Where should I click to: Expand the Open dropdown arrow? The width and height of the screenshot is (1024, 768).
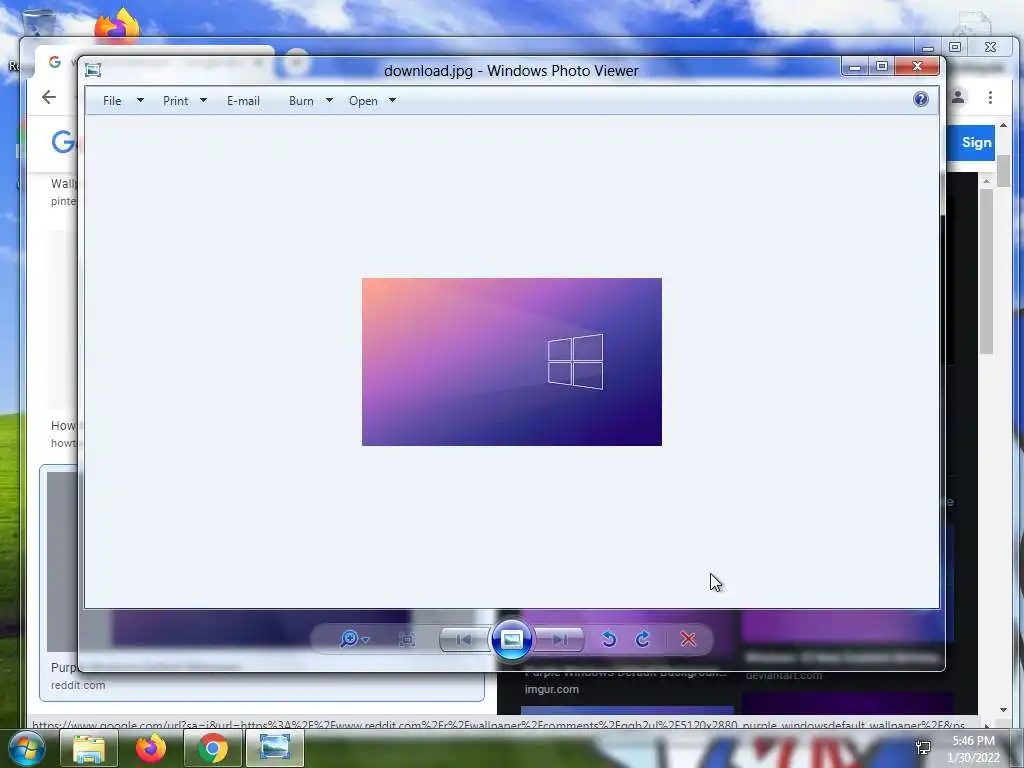(392, 101)
